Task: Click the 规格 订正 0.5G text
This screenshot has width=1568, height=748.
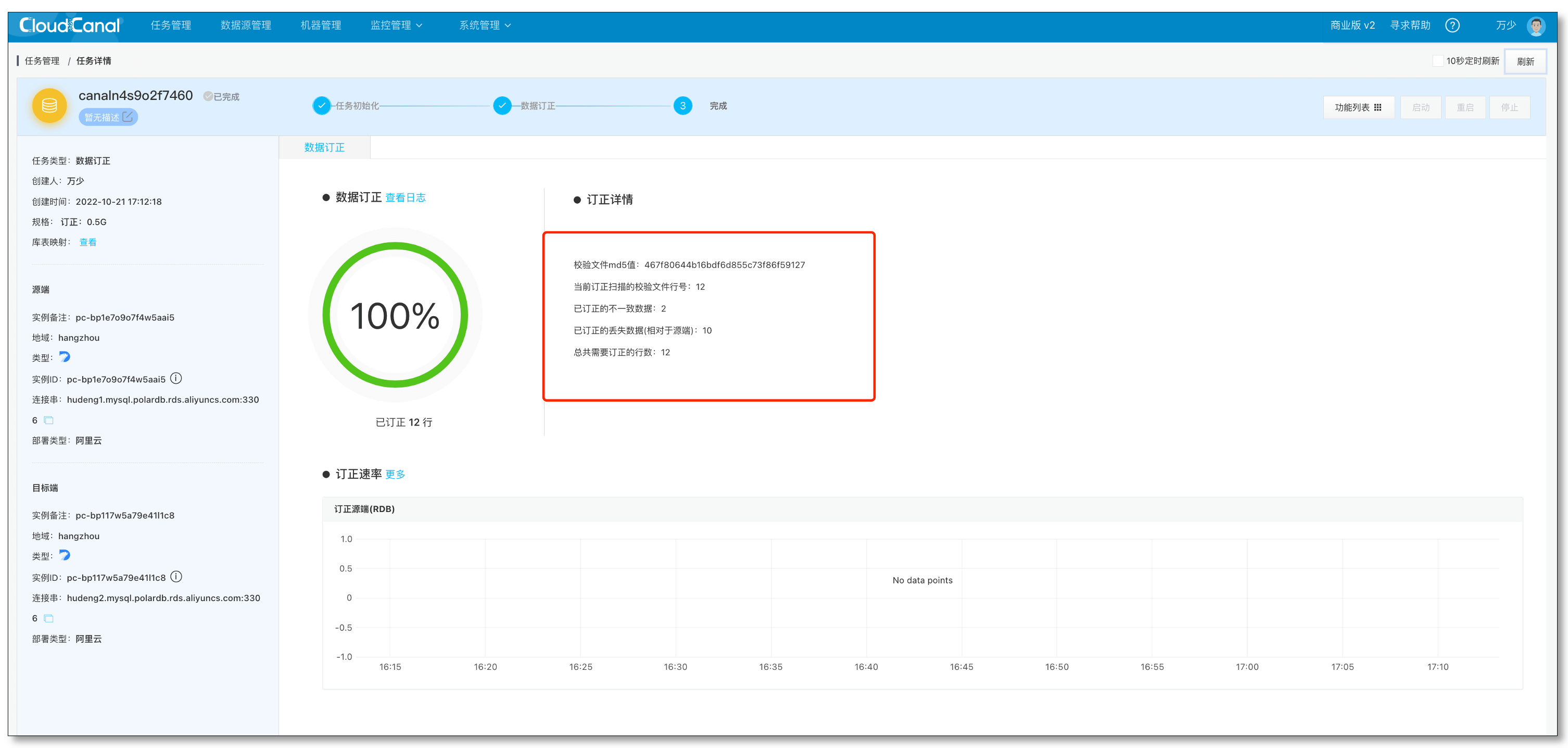Action: [x=69, y=222]
